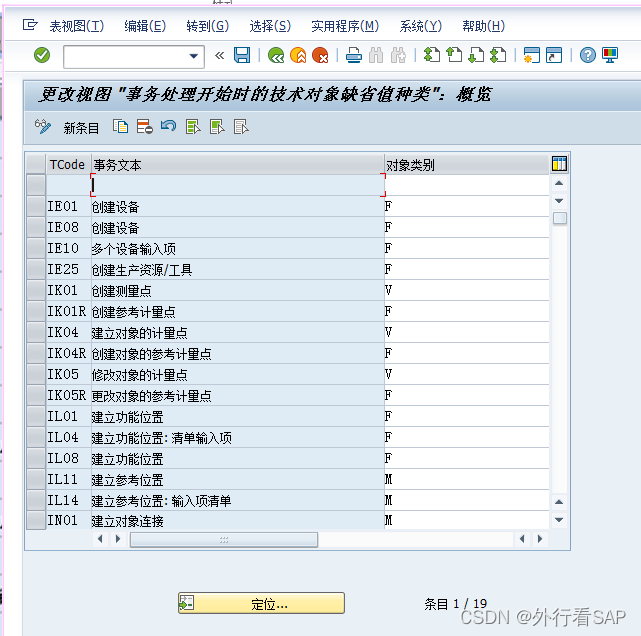Click the Create New Session icon
Viewport: 641px width, 636px height.
pos(532,55)
